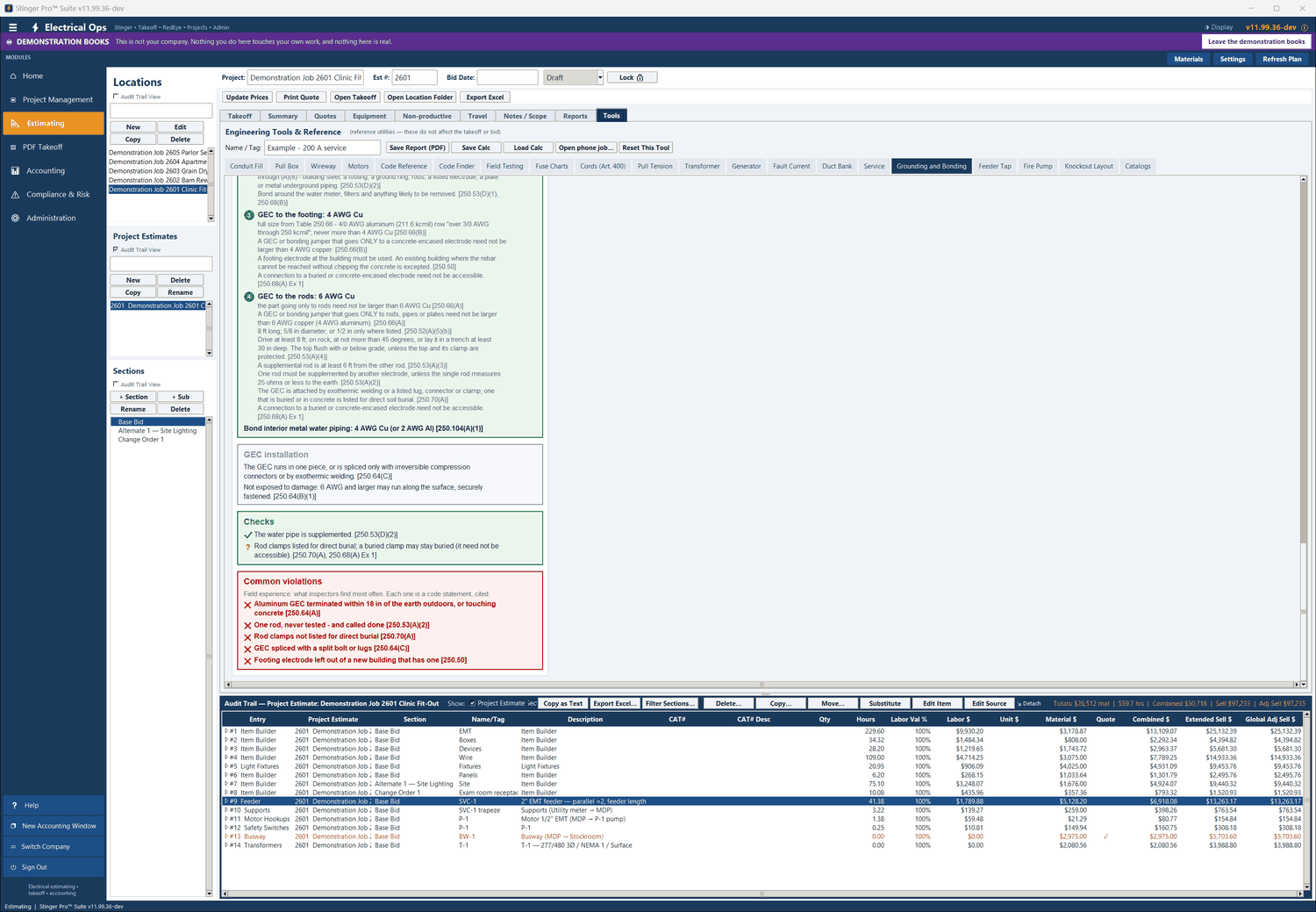This screenshot has width=1316, height=912.
Task: Click the Help question mark icon
Action: tap(14, 805)
